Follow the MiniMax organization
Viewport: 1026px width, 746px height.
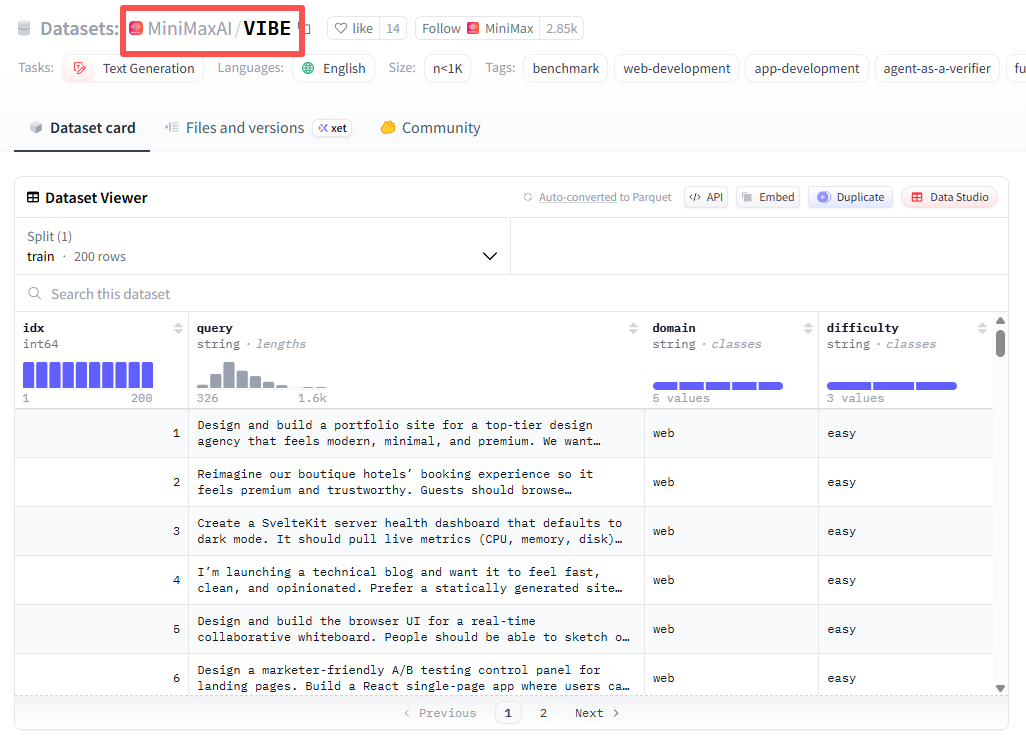tap(476, 28)
